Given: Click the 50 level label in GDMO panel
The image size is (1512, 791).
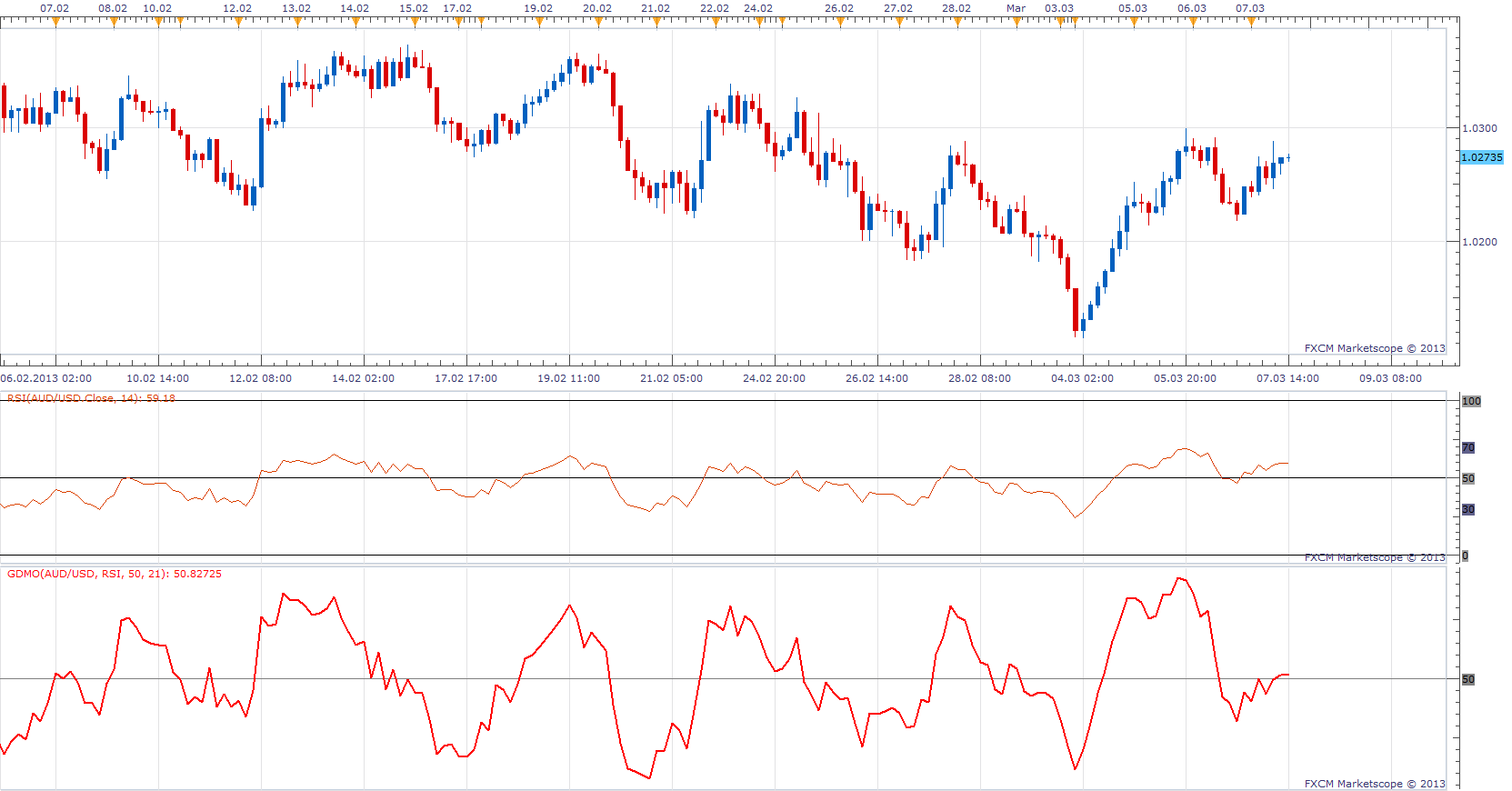Looking at the screenshot, I should [x=1468, y=679].
